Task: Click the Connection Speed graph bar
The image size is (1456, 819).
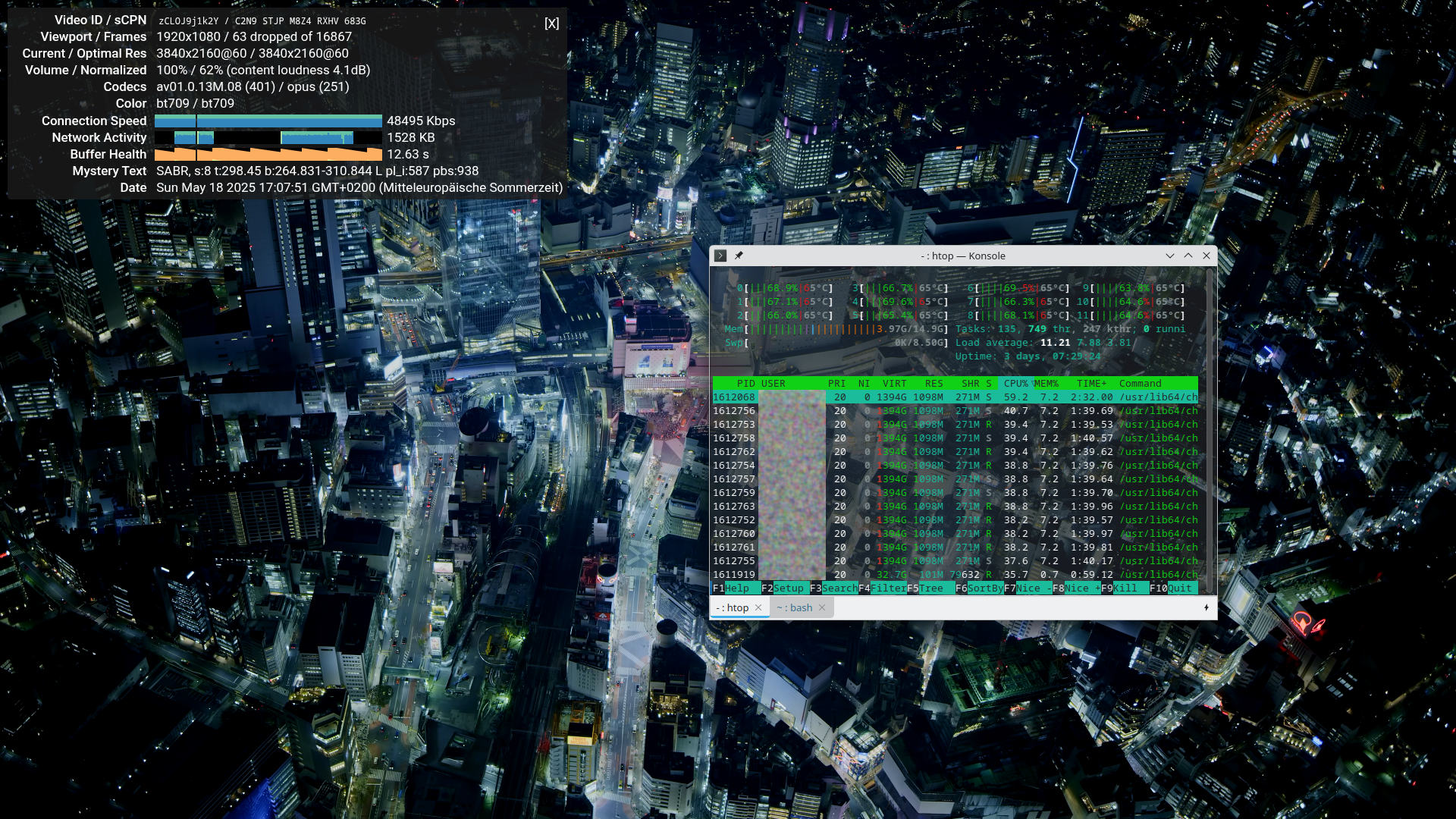Action: (x=268, y=121)
